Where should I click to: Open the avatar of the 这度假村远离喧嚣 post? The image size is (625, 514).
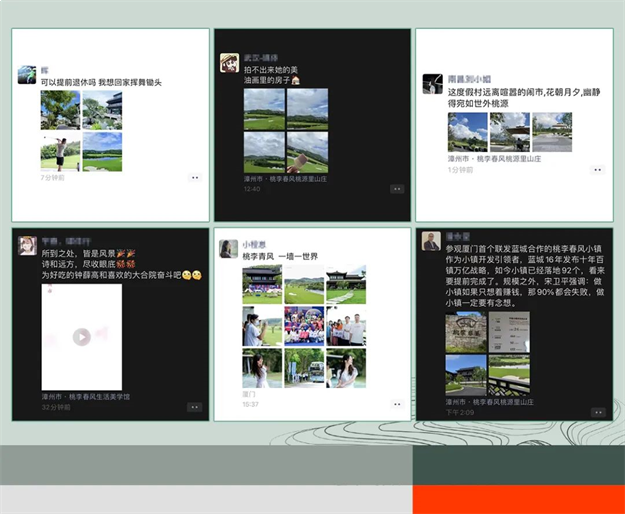432,84
